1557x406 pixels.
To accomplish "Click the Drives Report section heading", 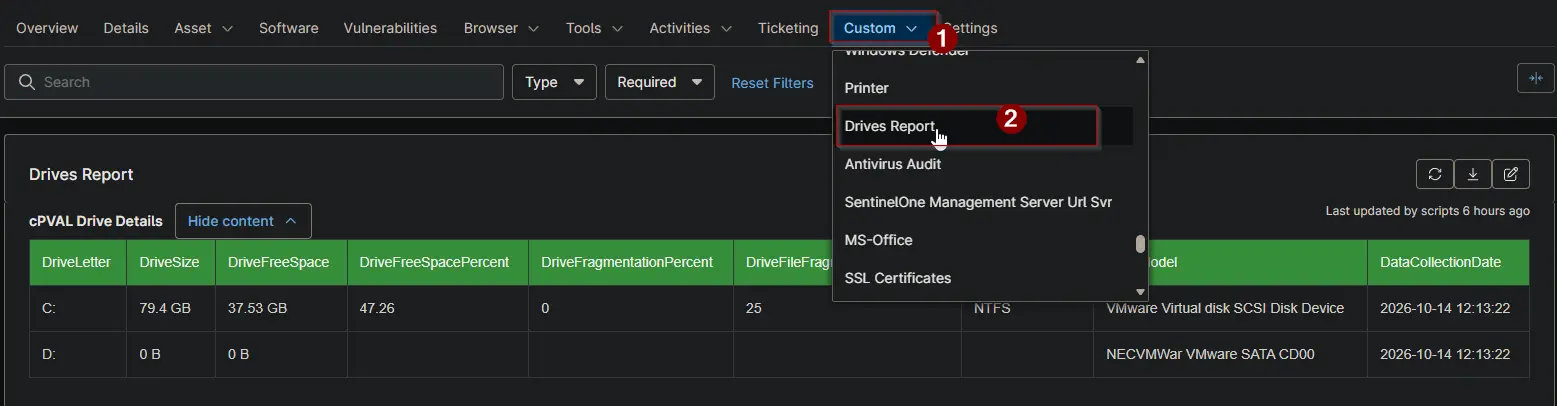I will coord(81,174).
